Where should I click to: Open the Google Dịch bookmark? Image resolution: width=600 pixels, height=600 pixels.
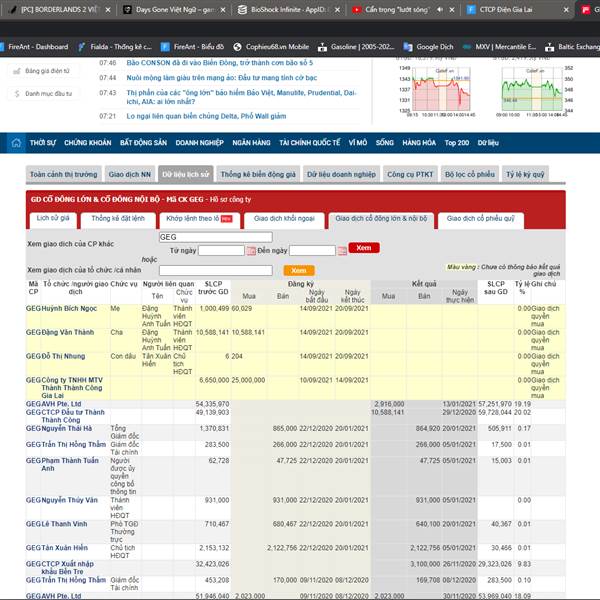pos(428,47)
